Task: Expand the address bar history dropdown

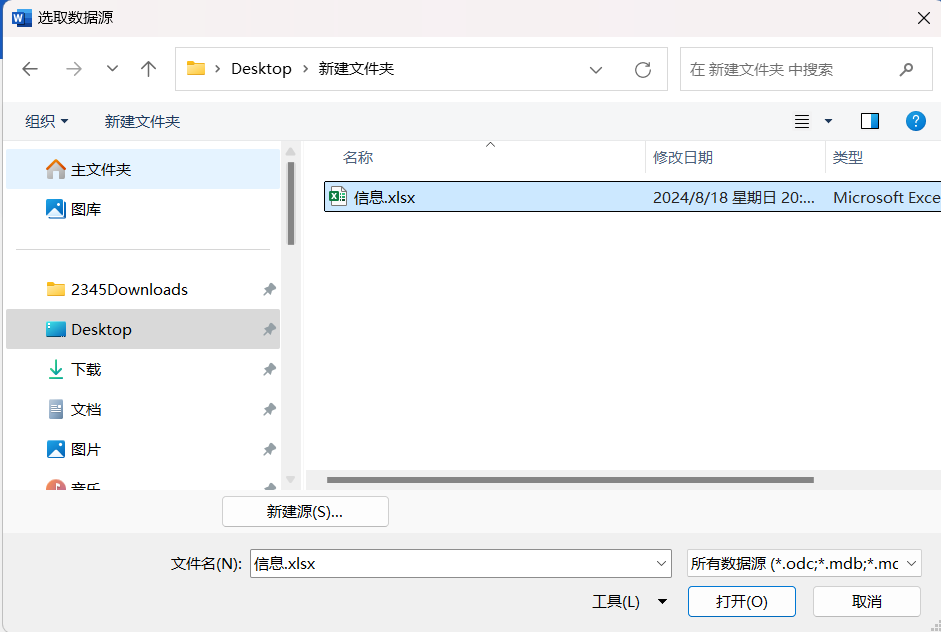Action: click(x=596, y=70)
